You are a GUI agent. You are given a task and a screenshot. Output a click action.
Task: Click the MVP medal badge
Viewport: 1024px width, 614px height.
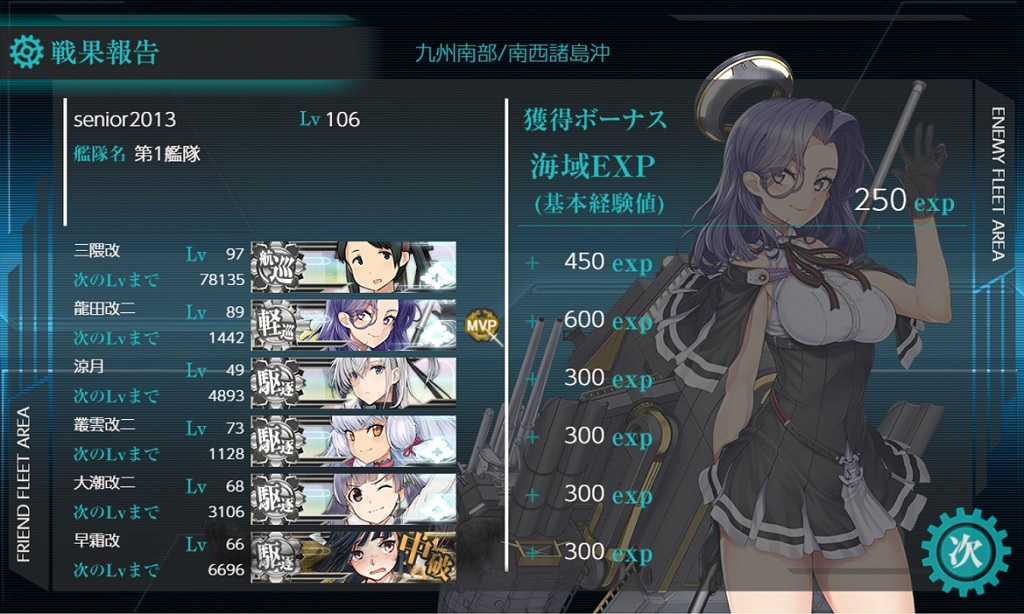pos(481,325)
